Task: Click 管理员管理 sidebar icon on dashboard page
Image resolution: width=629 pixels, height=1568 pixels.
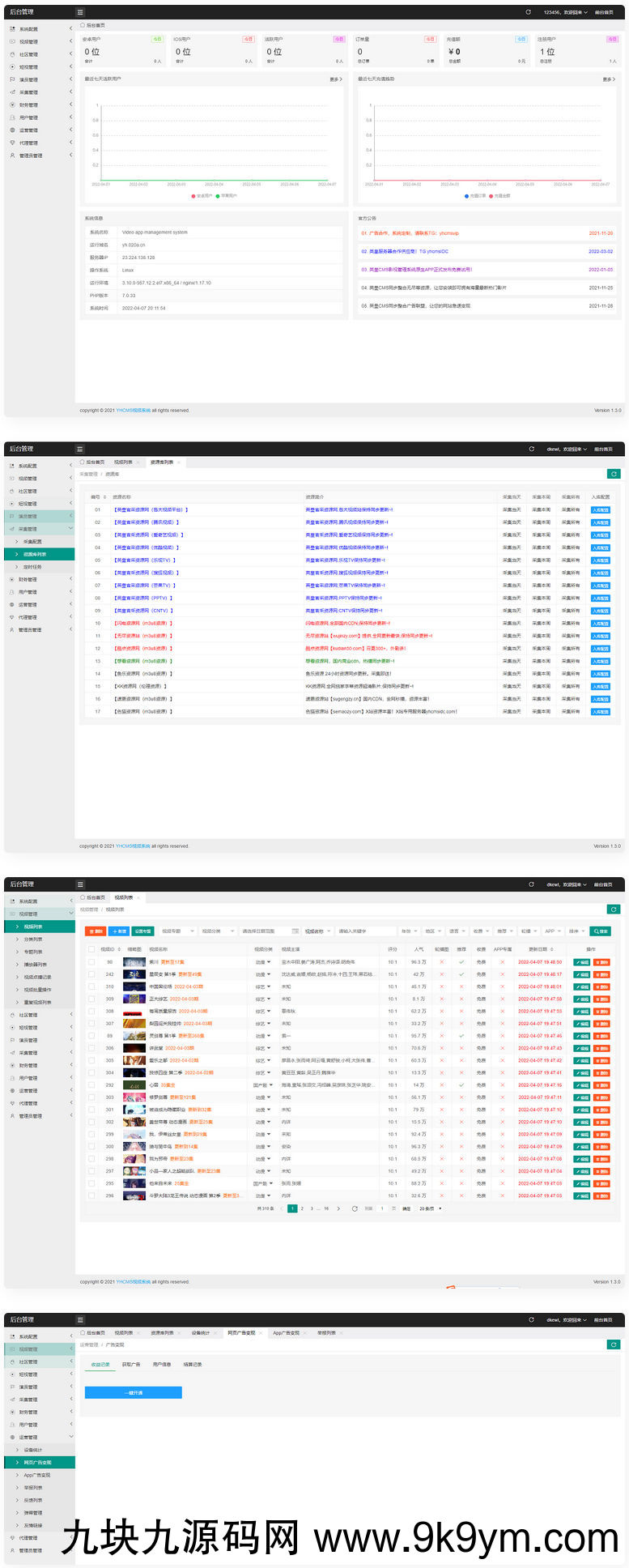Action: (x=12, y=156)
